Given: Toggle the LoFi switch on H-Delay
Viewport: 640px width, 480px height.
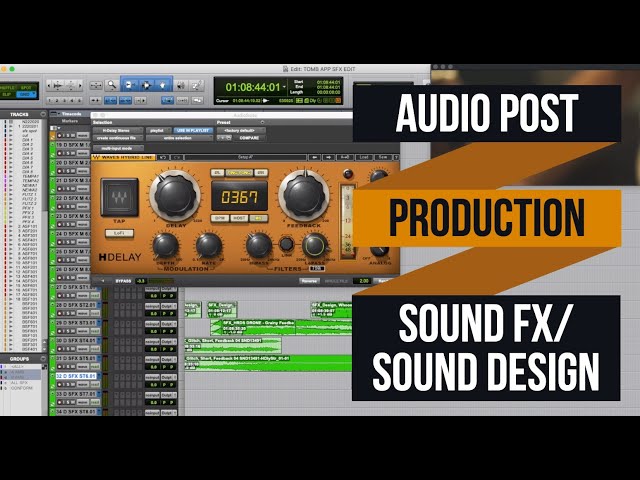Looking at the screenshot, I should click(x=120, y=233).
